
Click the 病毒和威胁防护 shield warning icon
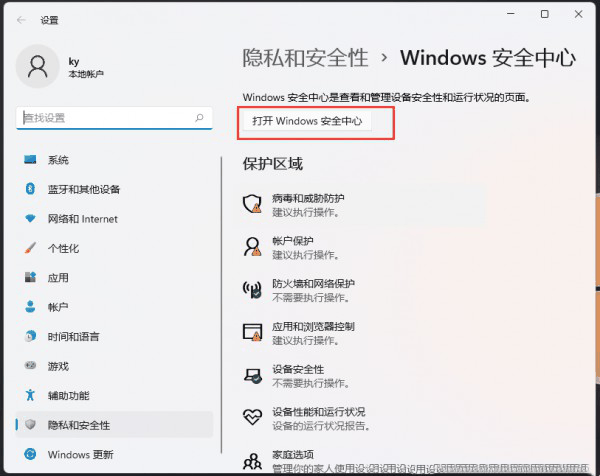(253, 204)
